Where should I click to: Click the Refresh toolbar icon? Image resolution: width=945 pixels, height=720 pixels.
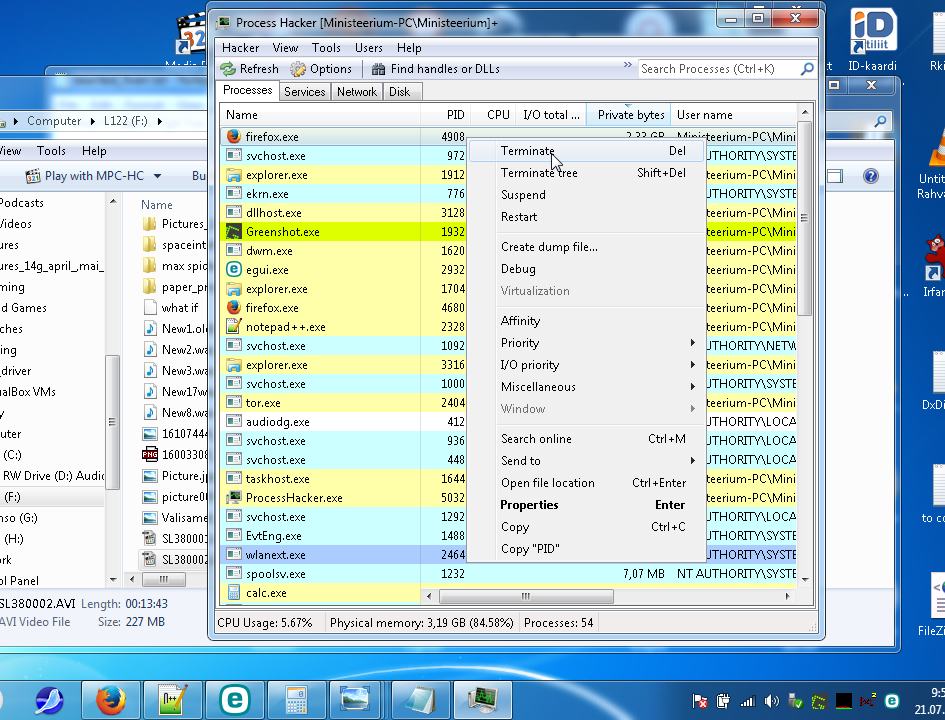[x=228, y=69]
